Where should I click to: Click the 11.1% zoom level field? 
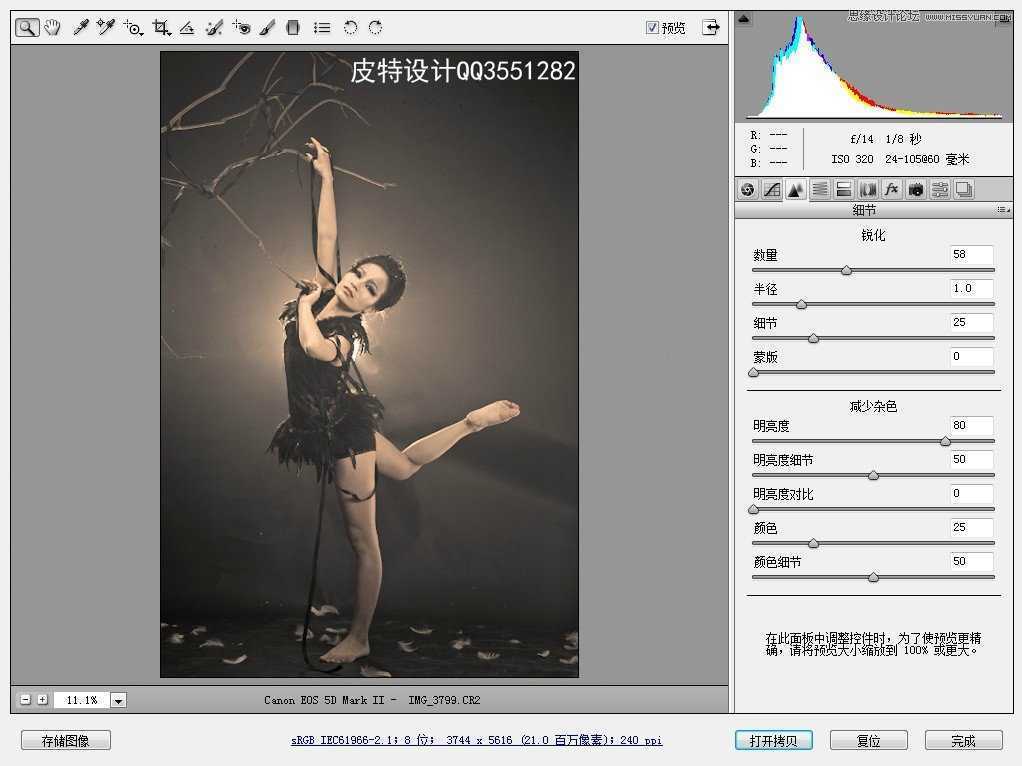81,700
